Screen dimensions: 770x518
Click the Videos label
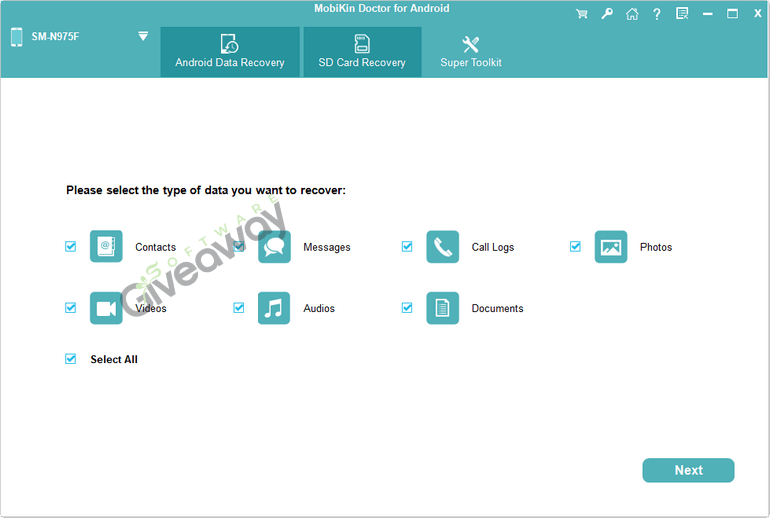click(x=151, y=308)
